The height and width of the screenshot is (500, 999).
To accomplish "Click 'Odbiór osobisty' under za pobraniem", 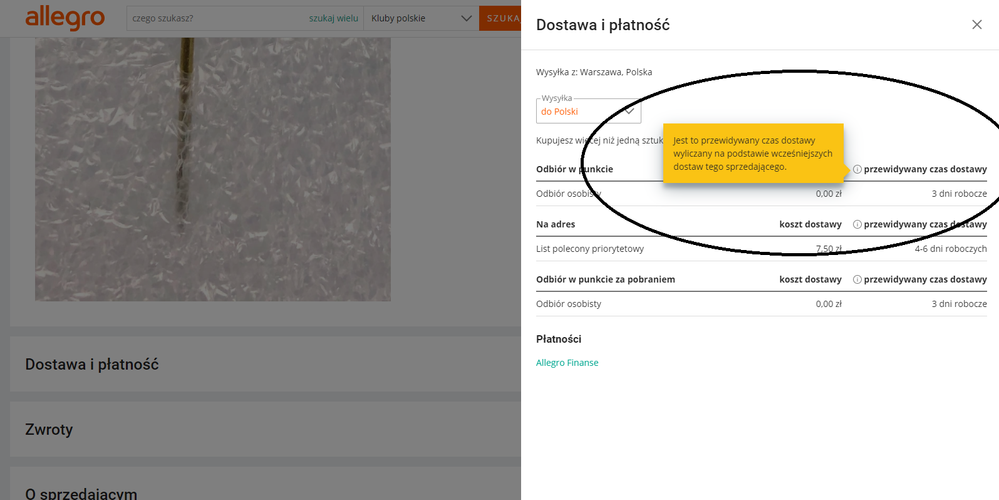I will pyautogui.click(x=568, y=304).
